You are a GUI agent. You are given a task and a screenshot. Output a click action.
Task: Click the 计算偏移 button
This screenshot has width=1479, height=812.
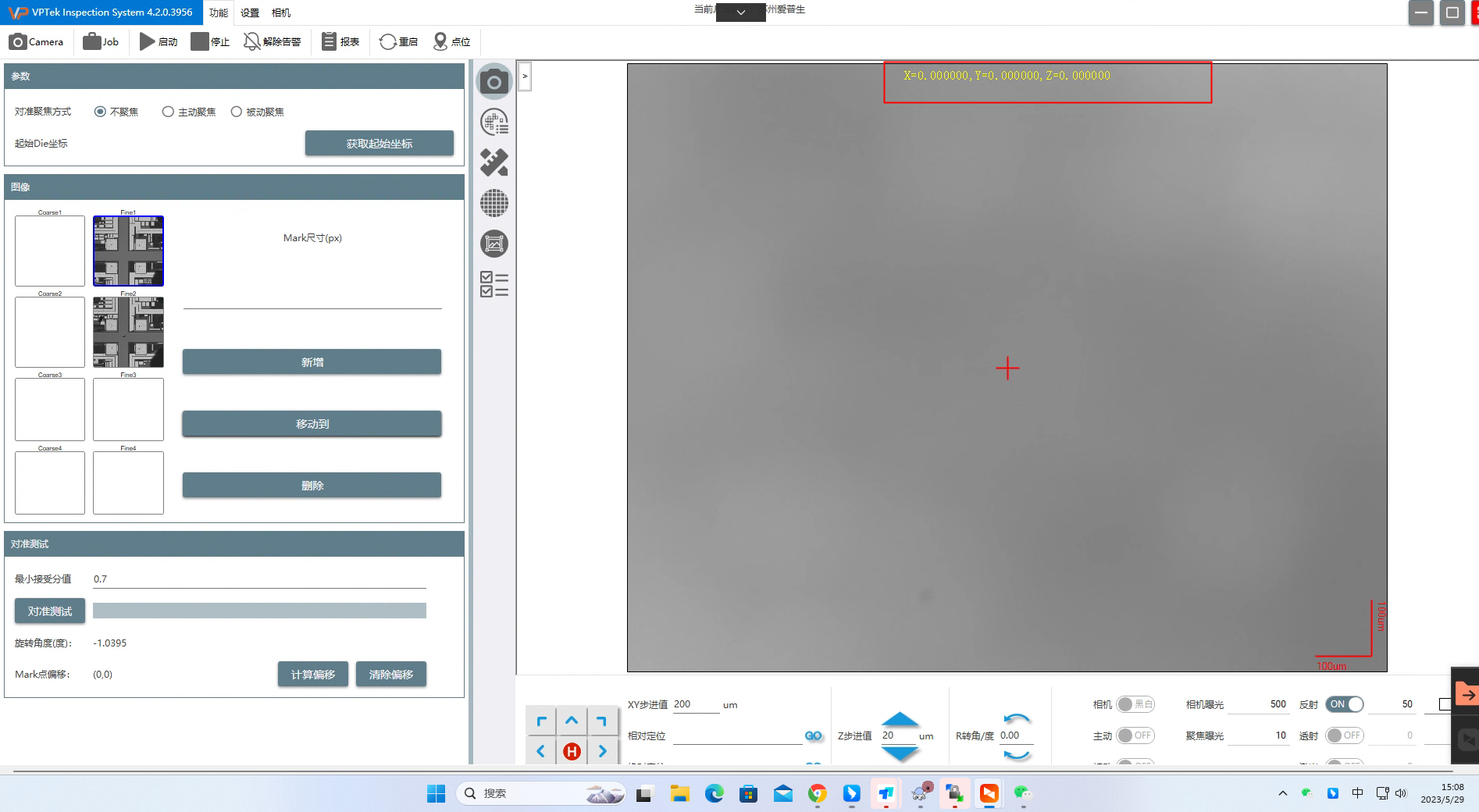tap(313, 674)
